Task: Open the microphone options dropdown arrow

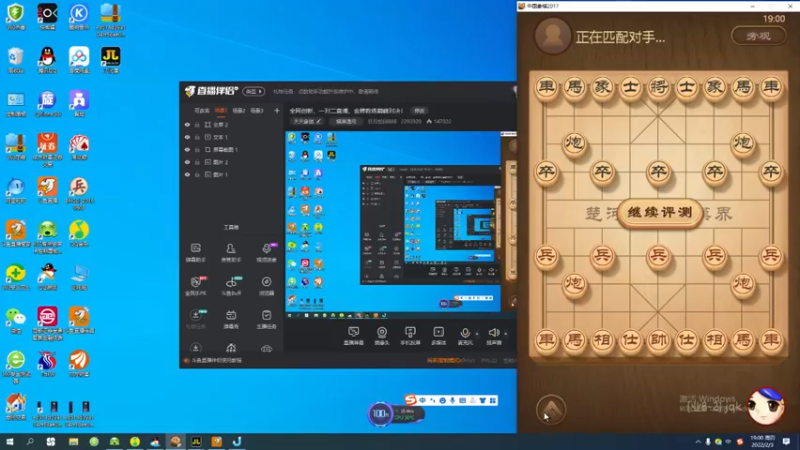Action: [x=477, y=334]
